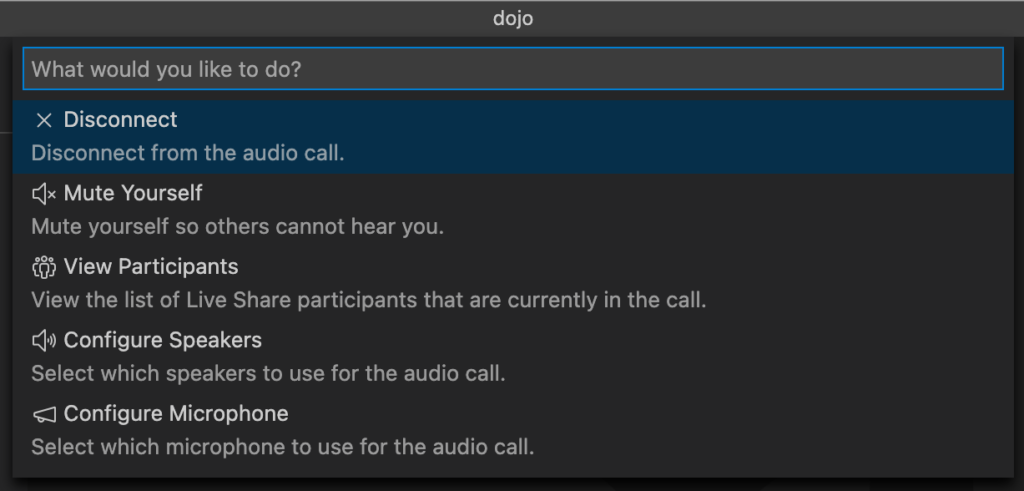Click the dojo window title
The height and width of the screenshot is (491, 1024).
pyautogui.click(x=513, y=18)
